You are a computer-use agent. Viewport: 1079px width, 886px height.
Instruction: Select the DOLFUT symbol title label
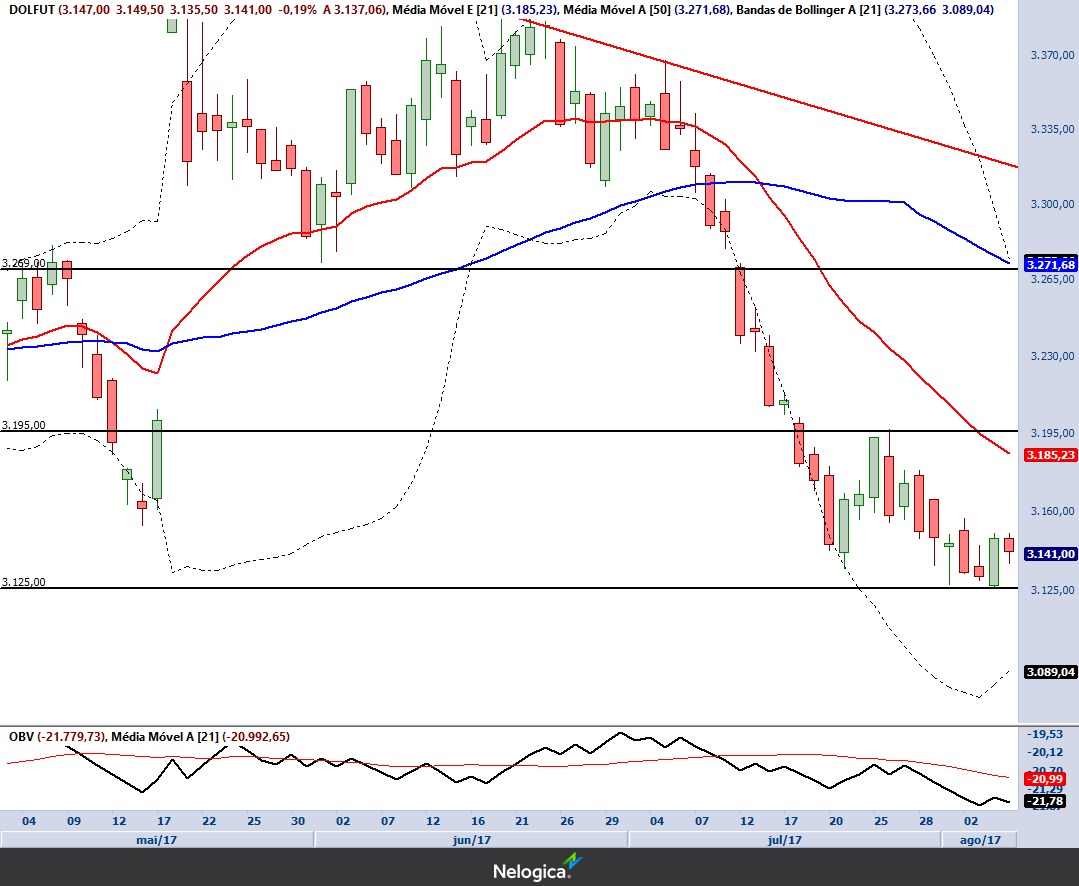28,9
